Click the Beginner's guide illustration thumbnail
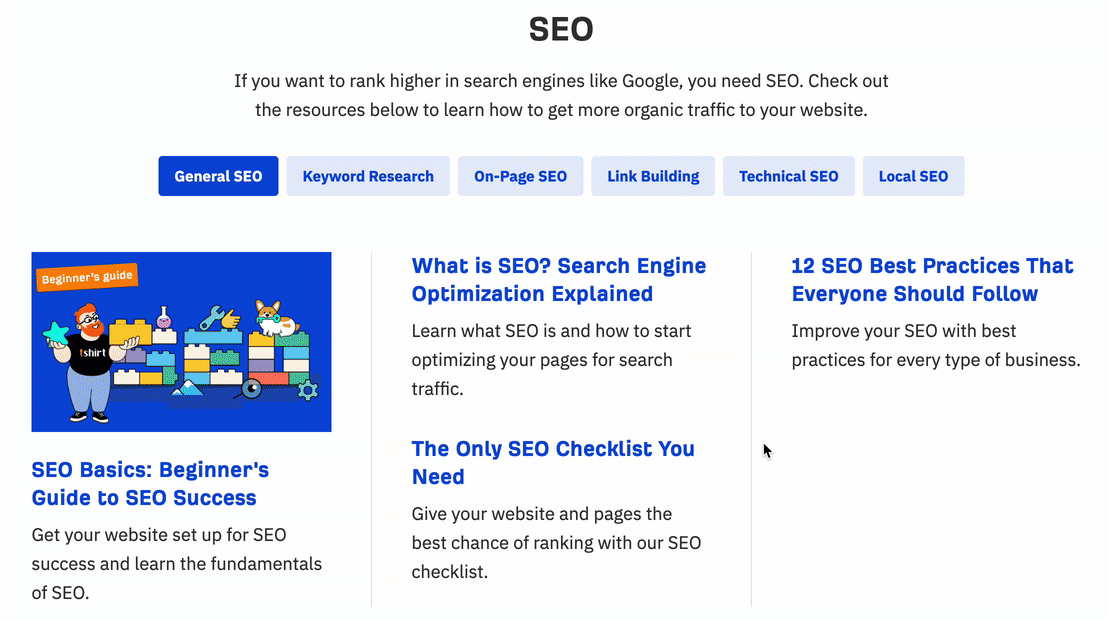This screenshot has height=620, width=1108. 181,341
